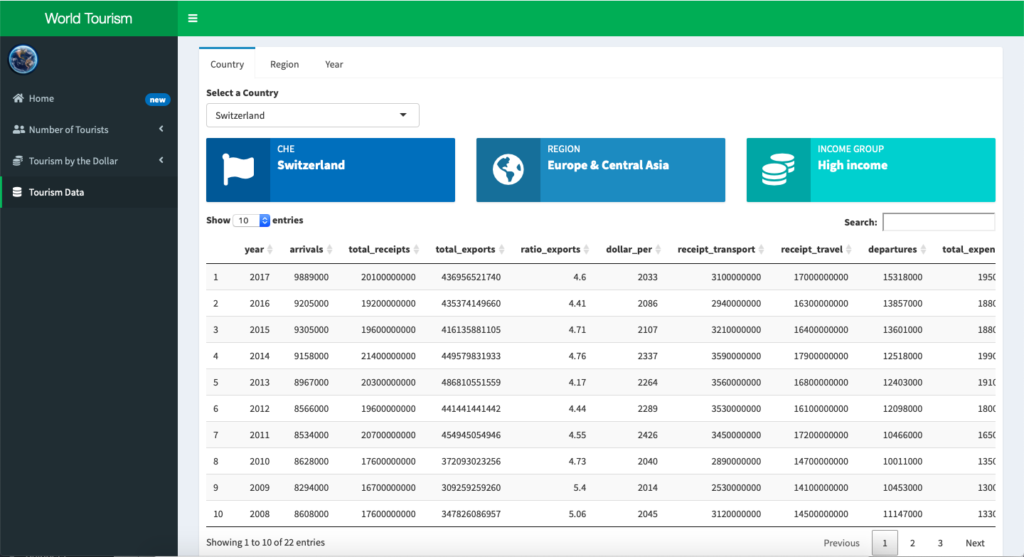The width and height of the screenshot is (1024, 557).
Task: Click the Number of Tourists people icon
Action: [x=18, y=129]
